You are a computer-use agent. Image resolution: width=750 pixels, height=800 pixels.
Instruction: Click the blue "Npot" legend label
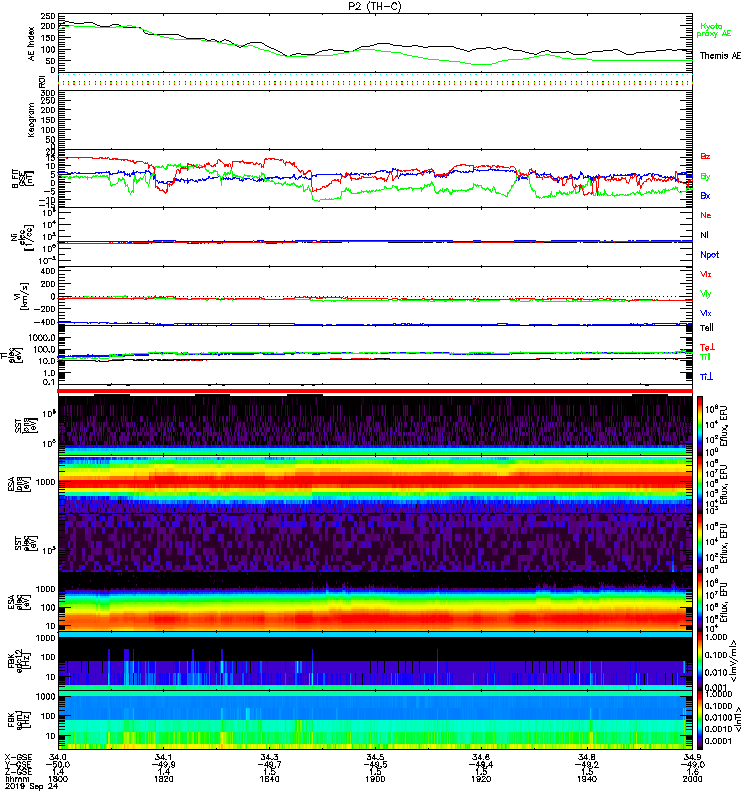click(709, 255)
